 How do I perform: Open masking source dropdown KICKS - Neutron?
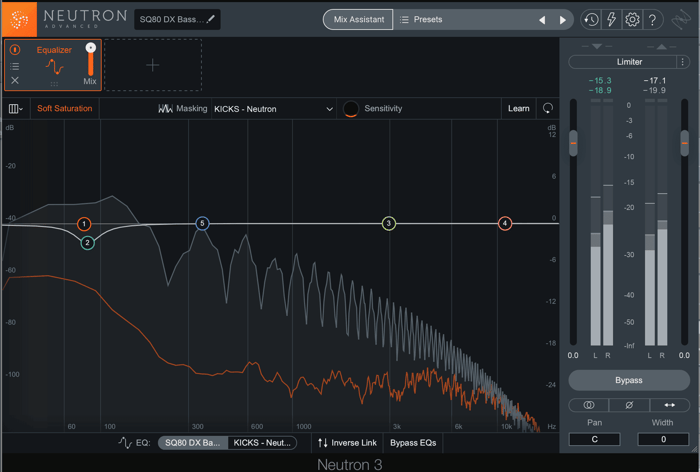(x=273, y=109)
